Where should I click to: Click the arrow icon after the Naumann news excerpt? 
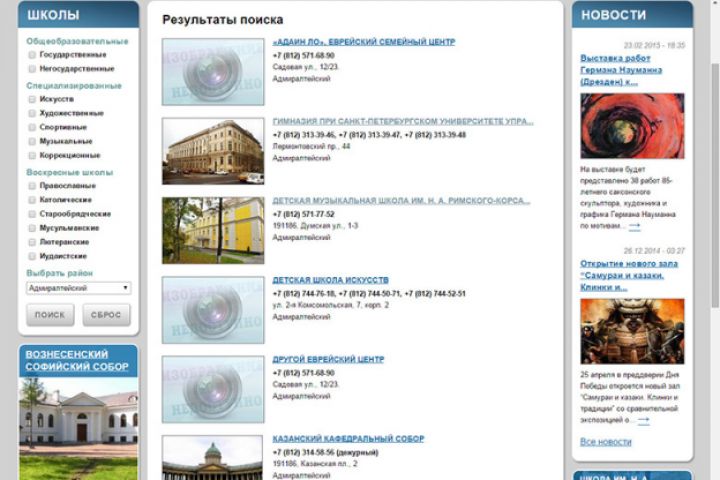[635, 226]
